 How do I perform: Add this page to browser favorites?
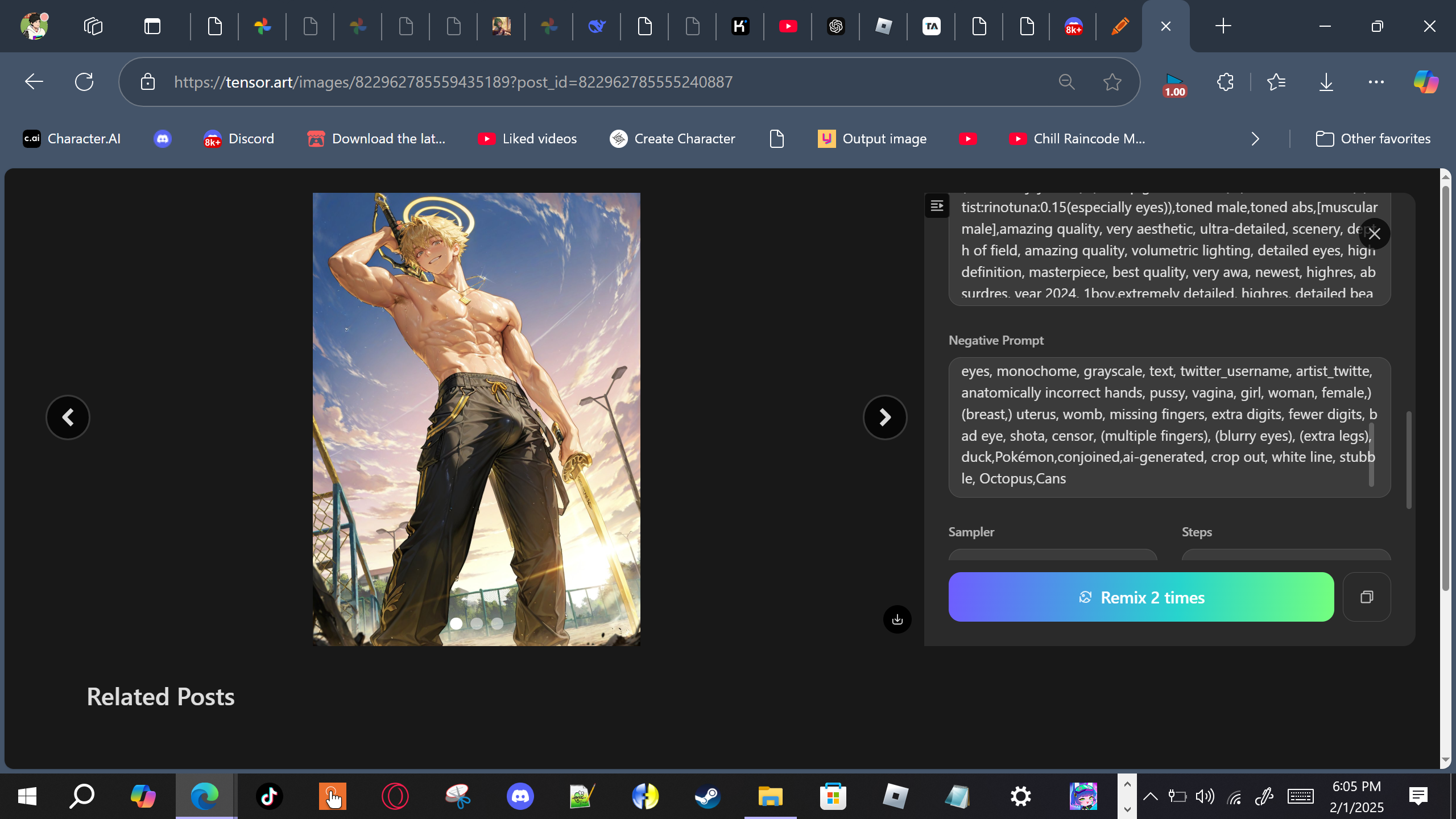coord(1112,82)
